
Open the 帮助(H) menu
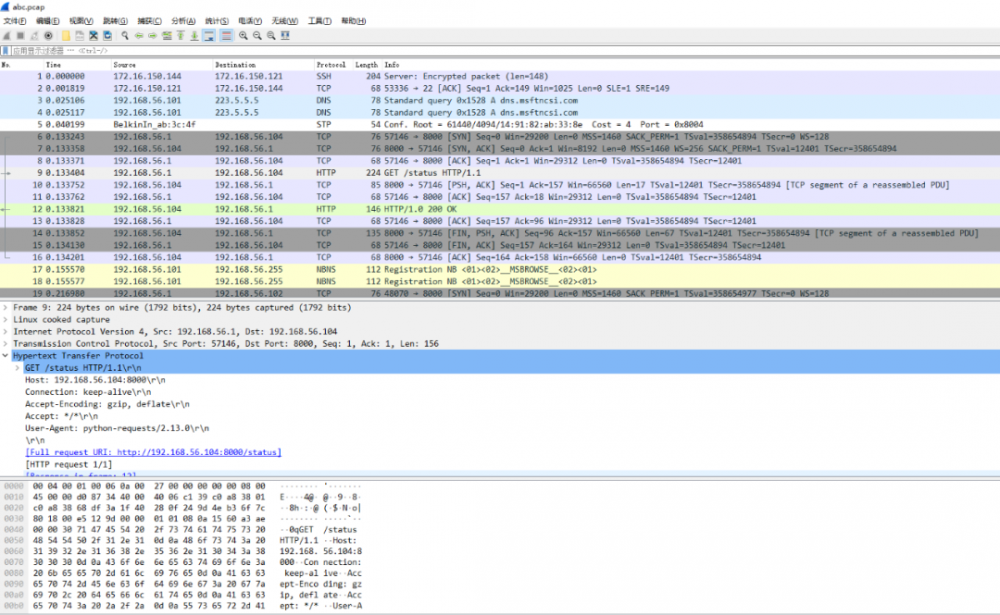[x=353, y=21]
